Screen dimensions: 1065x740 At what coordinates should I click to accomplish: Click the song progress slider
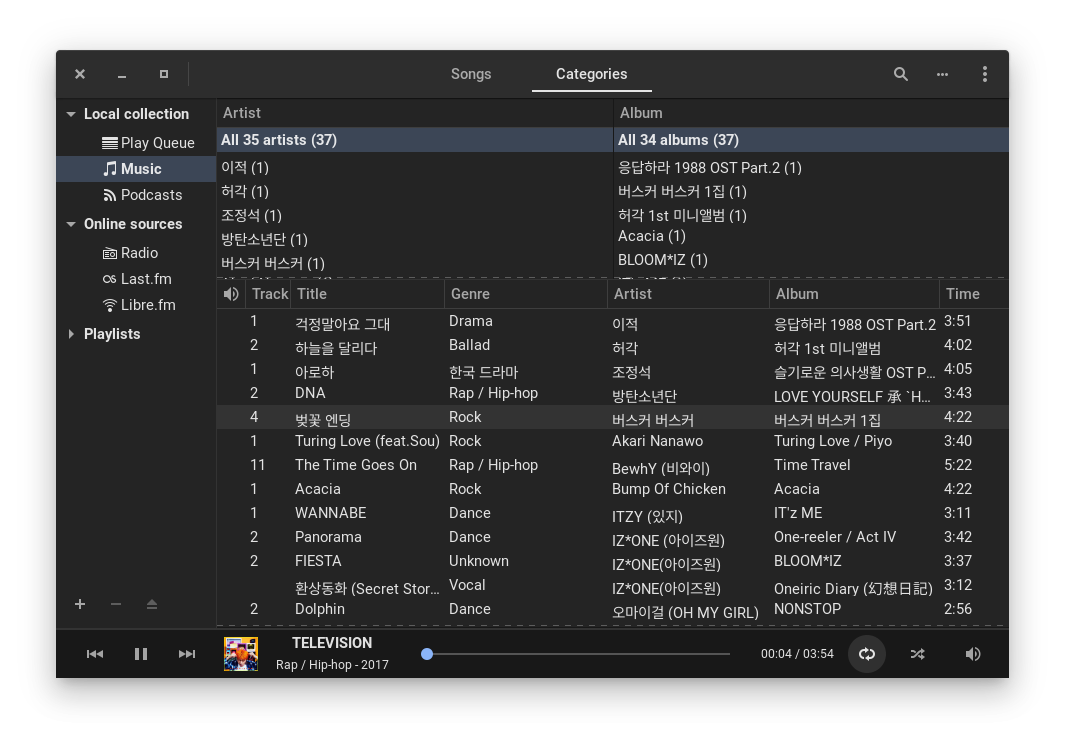(578, 654)
